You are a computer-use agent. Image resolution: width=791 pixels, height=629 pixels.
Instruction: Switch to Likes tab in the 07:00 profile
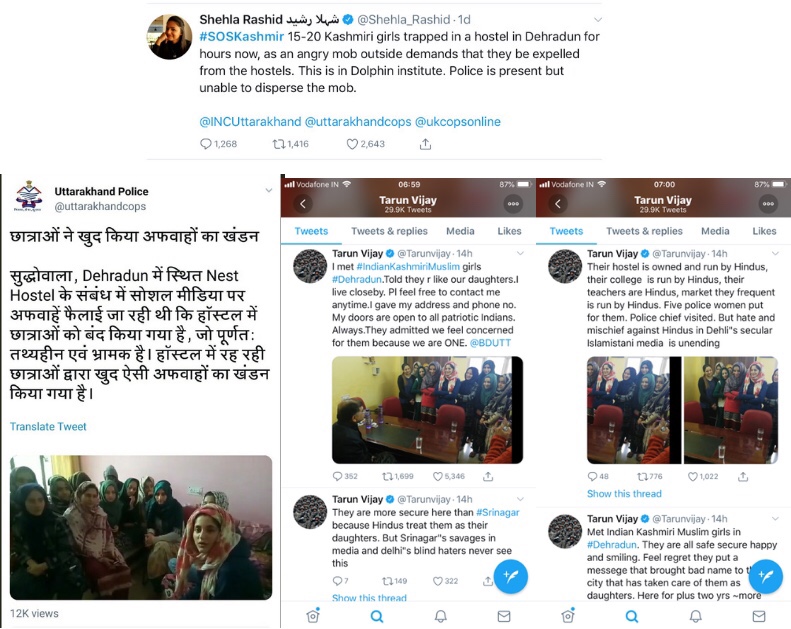click(x=764, y=231)
